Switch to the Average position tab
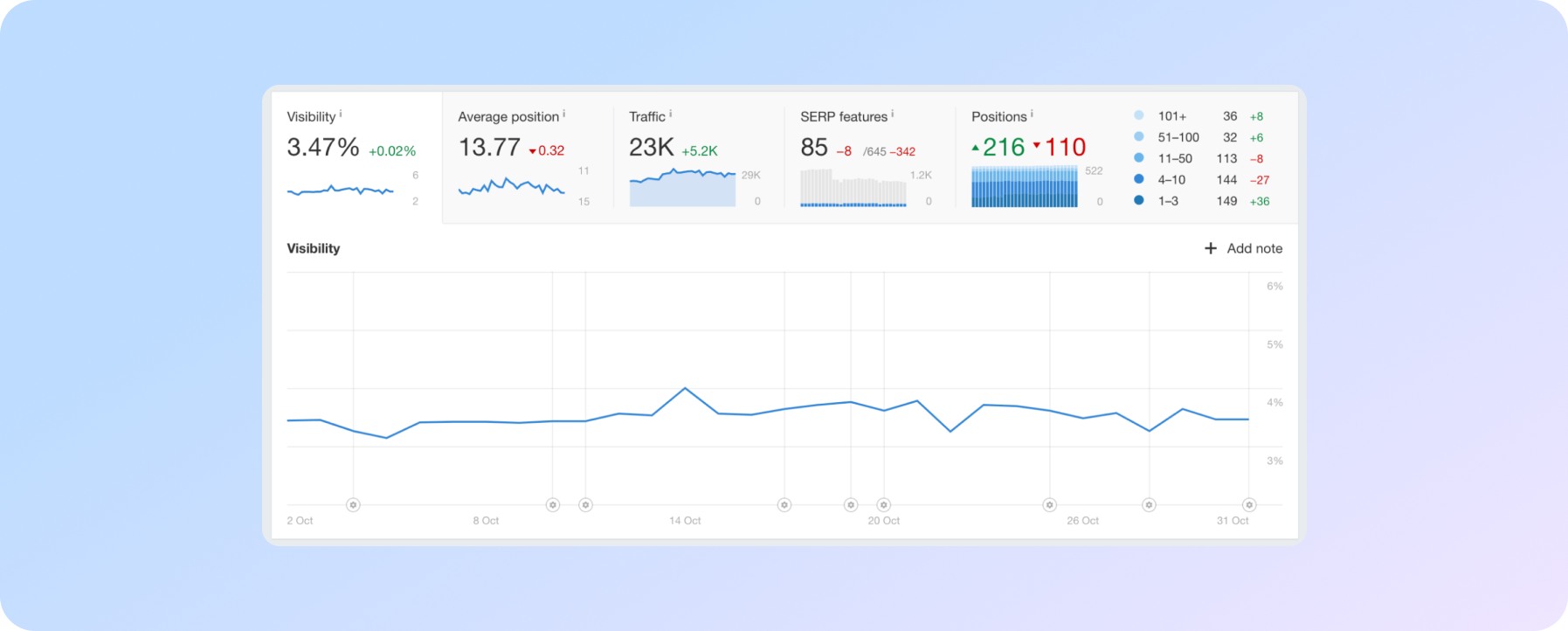Viewport: 1568px width, 631px height. 528,157
